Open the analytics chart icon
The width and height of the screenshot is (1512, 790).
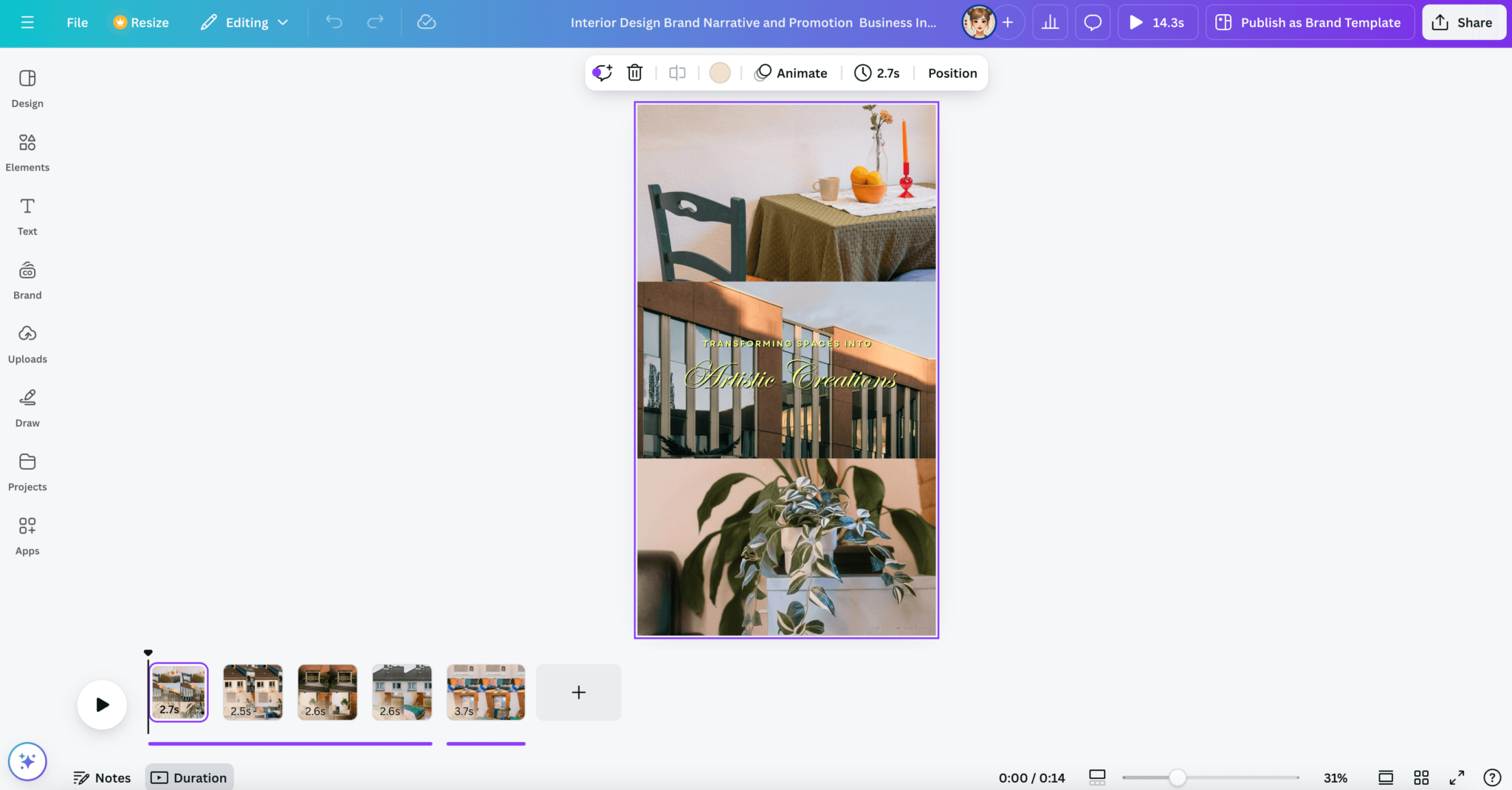click(1050, 22)
